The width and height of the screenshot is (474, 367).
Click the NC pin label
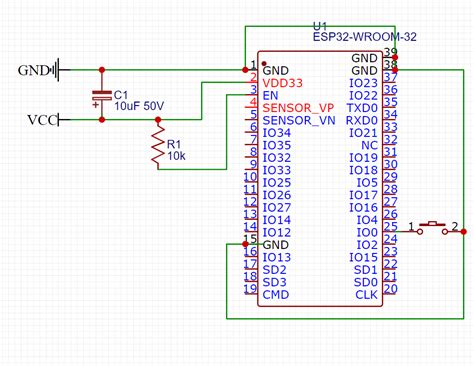coord(369,145)
